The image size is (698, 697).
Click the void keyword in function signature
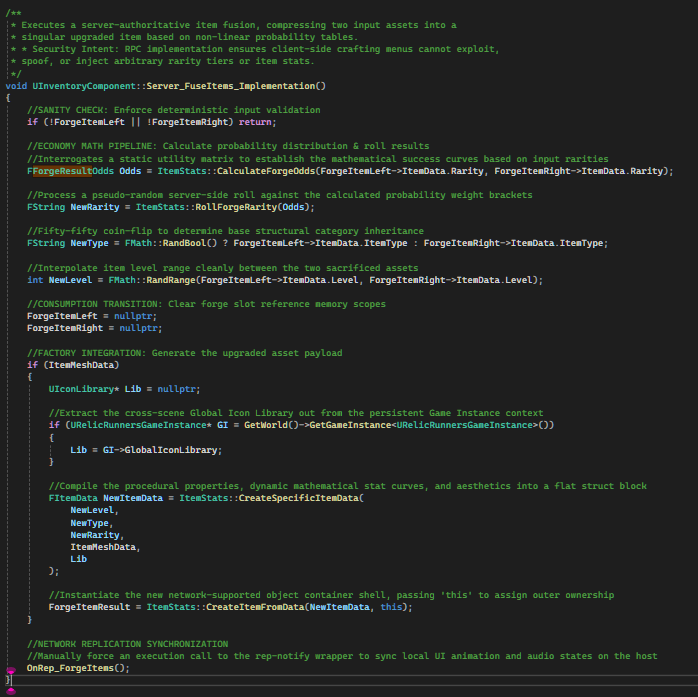tap(16, 86)
